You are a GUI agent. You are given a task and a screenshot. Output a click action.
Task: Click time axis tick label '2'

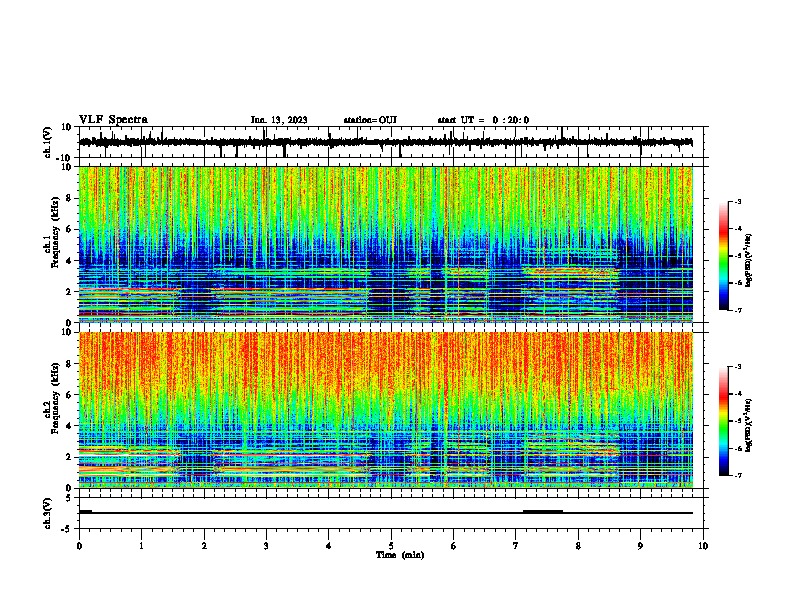coord(204,546)
